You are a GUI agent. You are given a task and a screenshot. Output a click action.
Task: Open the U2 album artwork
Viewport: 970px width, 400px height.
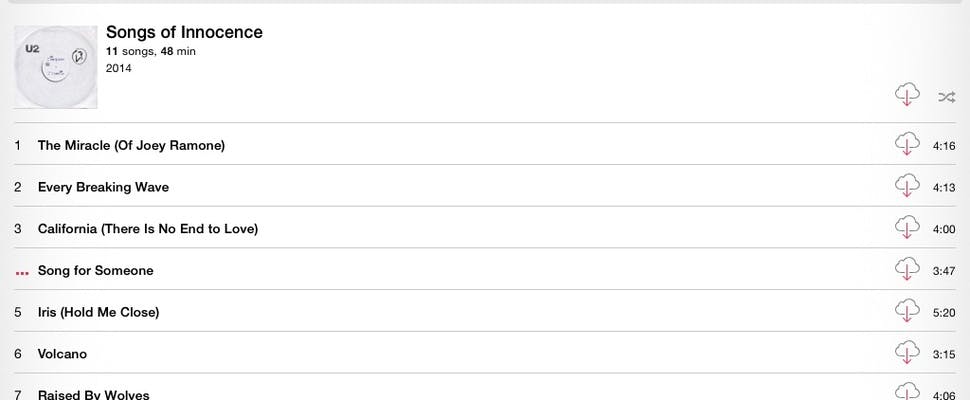click(x=56, y=66)
